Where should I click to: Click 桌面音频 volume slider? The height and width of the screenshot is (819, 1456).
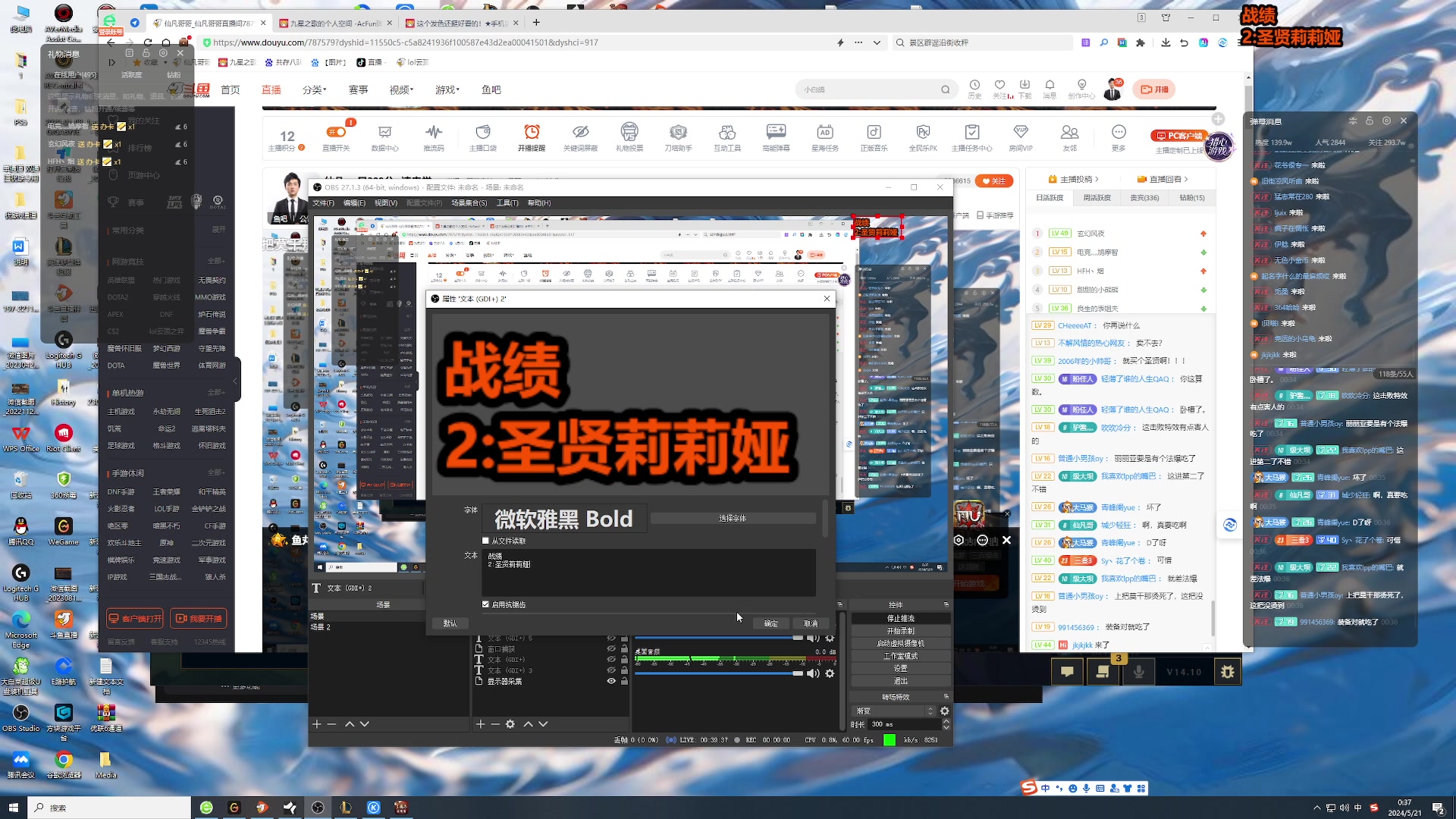(719, 673)
